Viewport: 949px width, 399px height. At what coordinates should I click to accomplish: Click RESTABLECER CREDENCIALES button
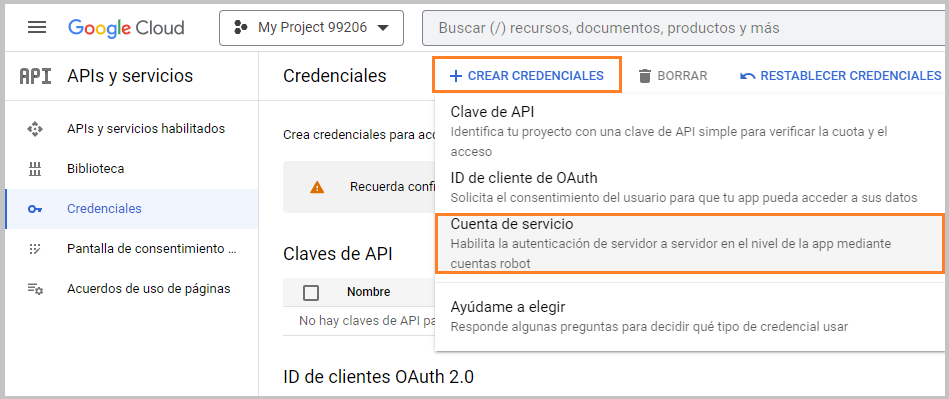click(841, 76)
